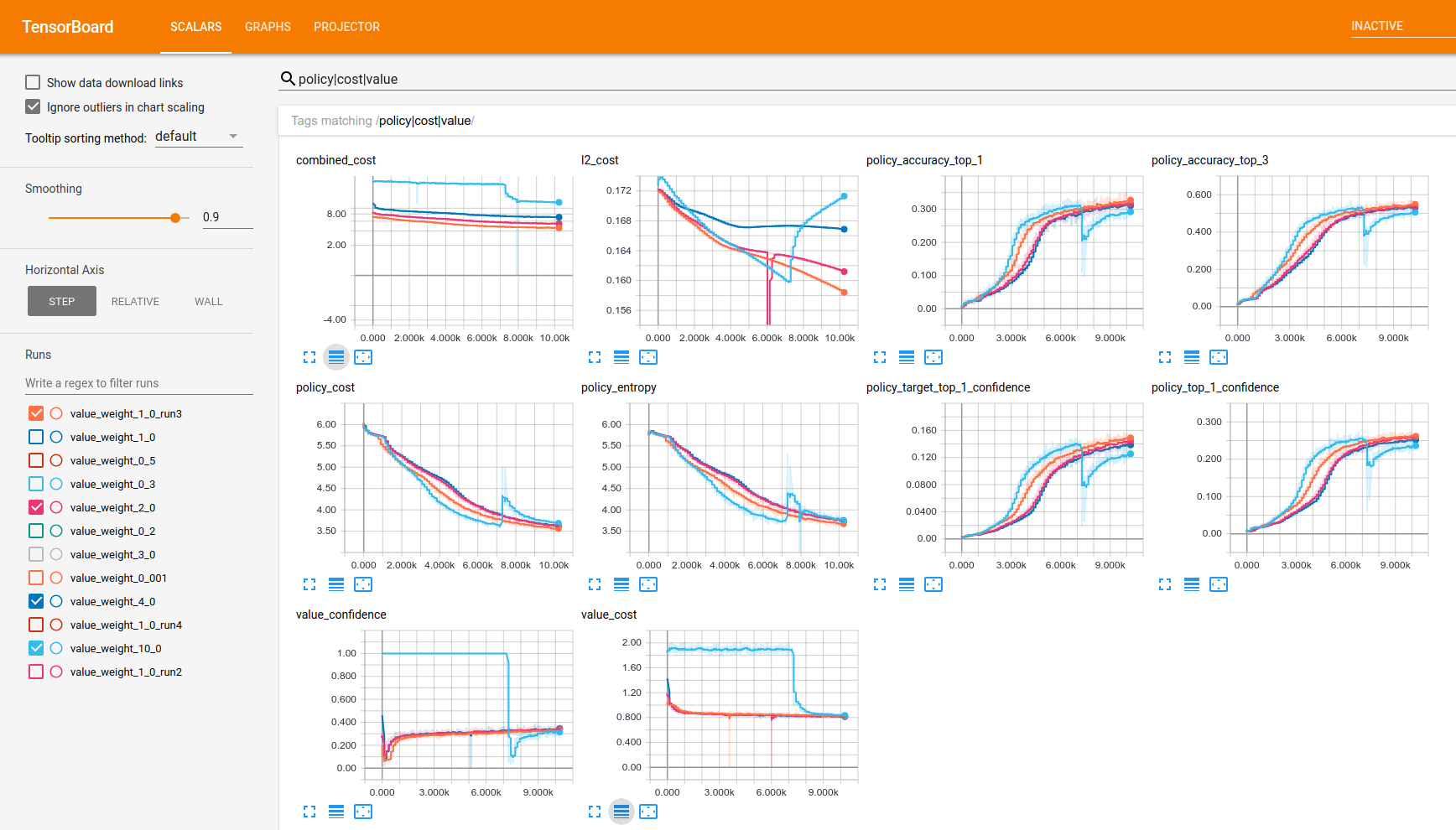This screenshot has width=1456, height=830.
Task: Select WALL horizontal axis
Action: [209, 301]
